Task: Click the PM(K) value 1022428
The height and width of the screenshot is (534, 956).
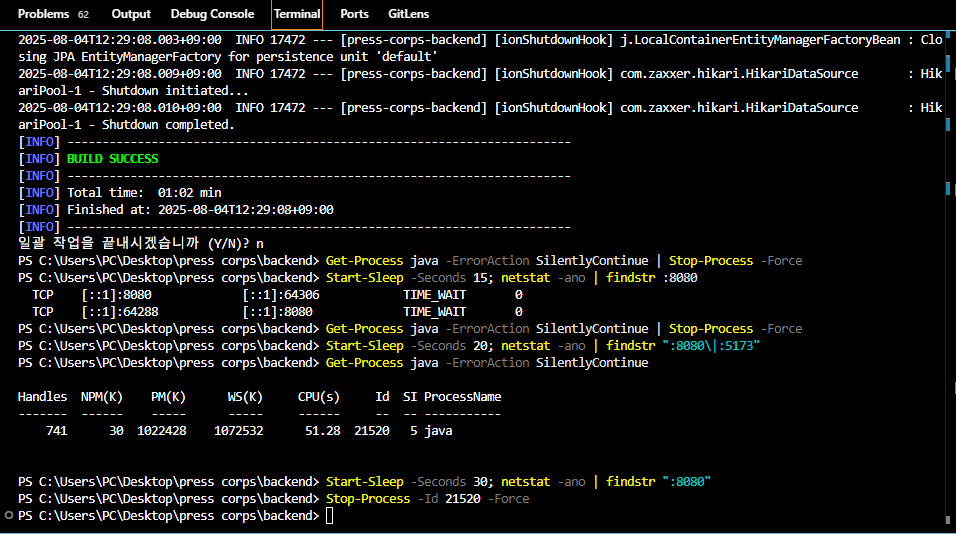Action: (162, 430)
